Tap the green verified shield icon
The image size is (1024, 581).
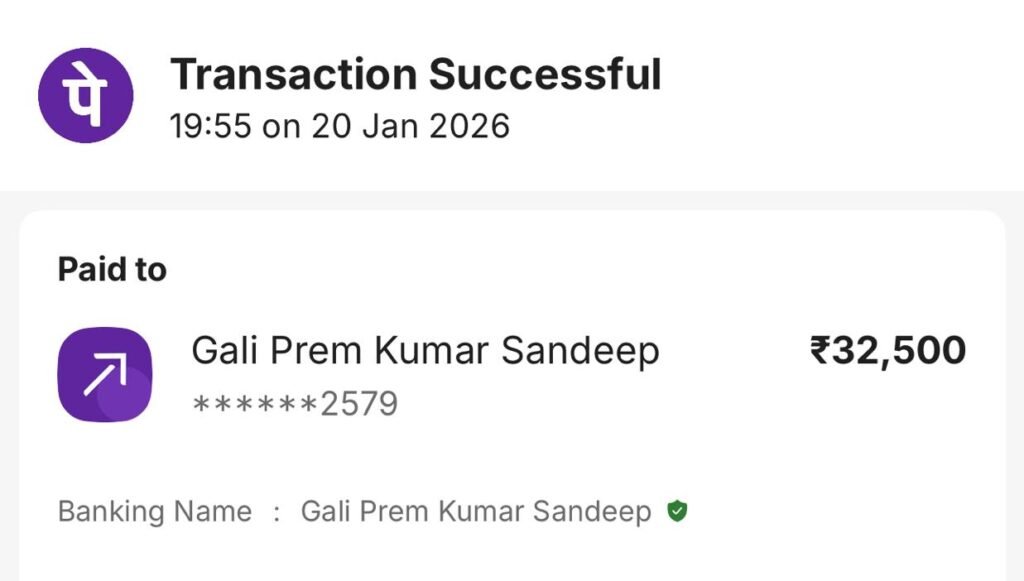[x=678, y=512]
